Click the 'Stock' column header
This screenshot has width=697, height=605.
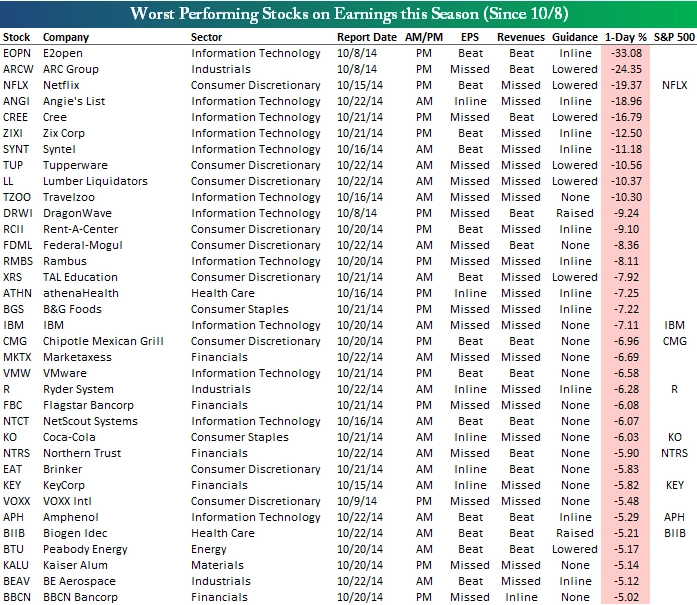16,37
